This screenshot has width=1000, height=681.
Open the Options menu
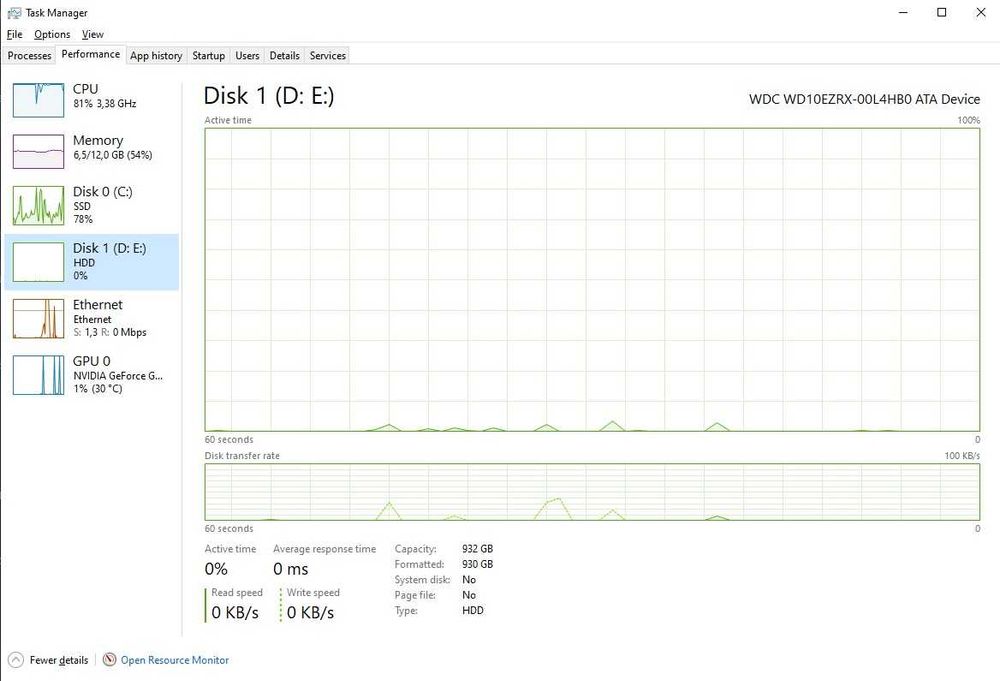pyautogui.click(x=52, y=34)
